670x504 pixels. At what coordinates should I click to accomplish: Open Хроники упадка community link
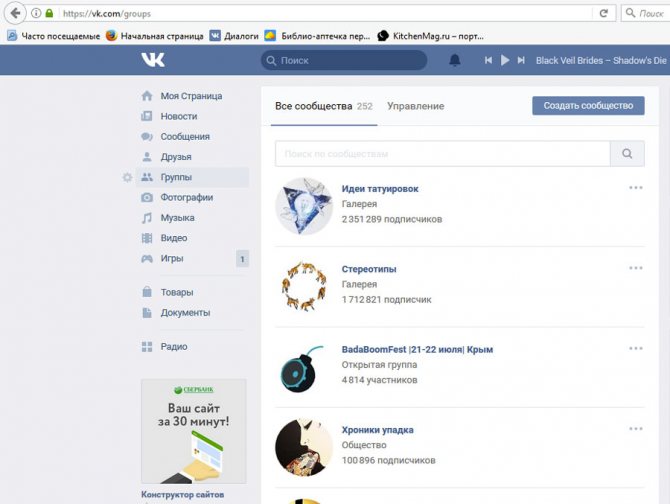377,430
